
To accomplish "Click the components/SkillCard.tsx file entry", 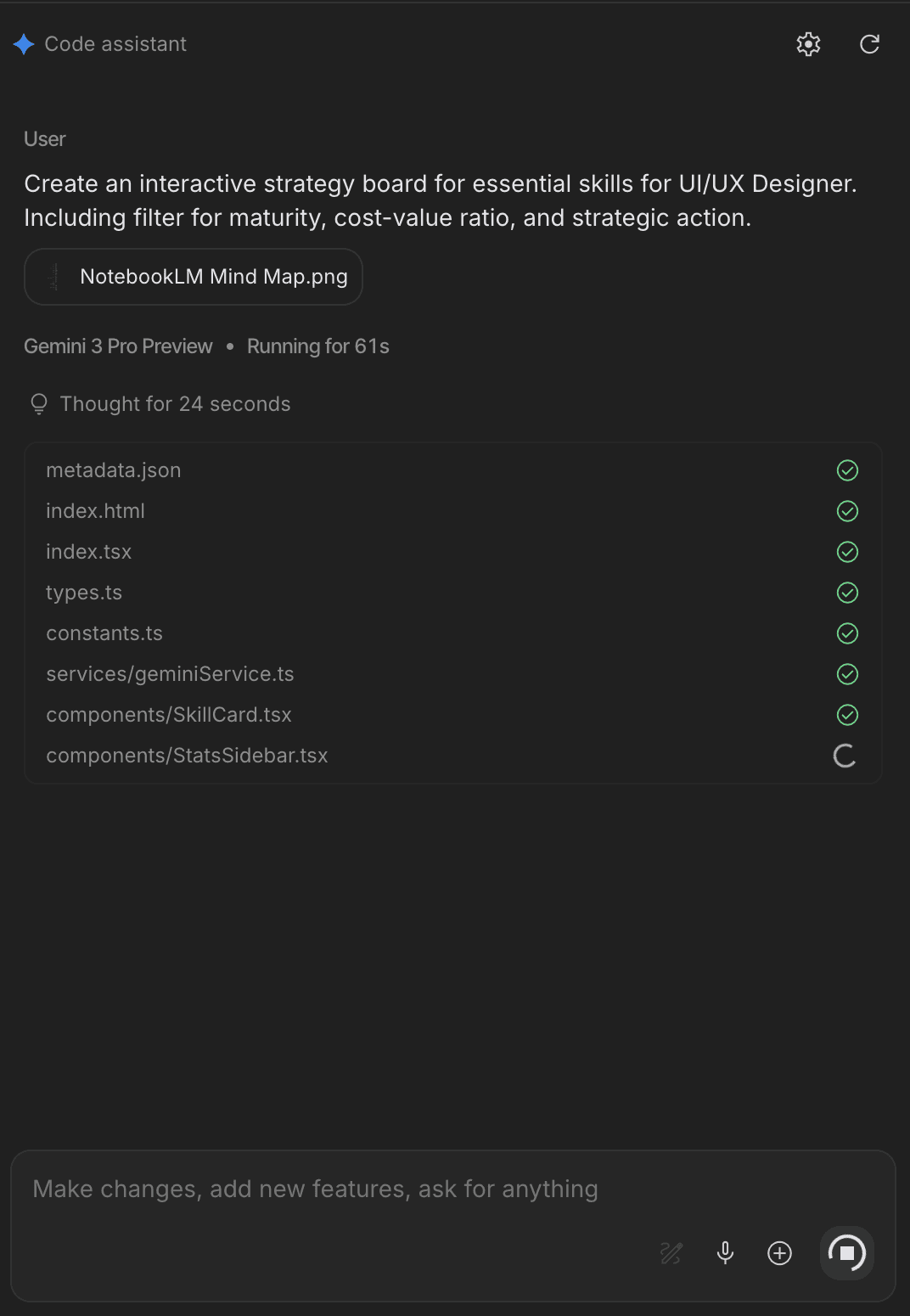I will (169, 715).
